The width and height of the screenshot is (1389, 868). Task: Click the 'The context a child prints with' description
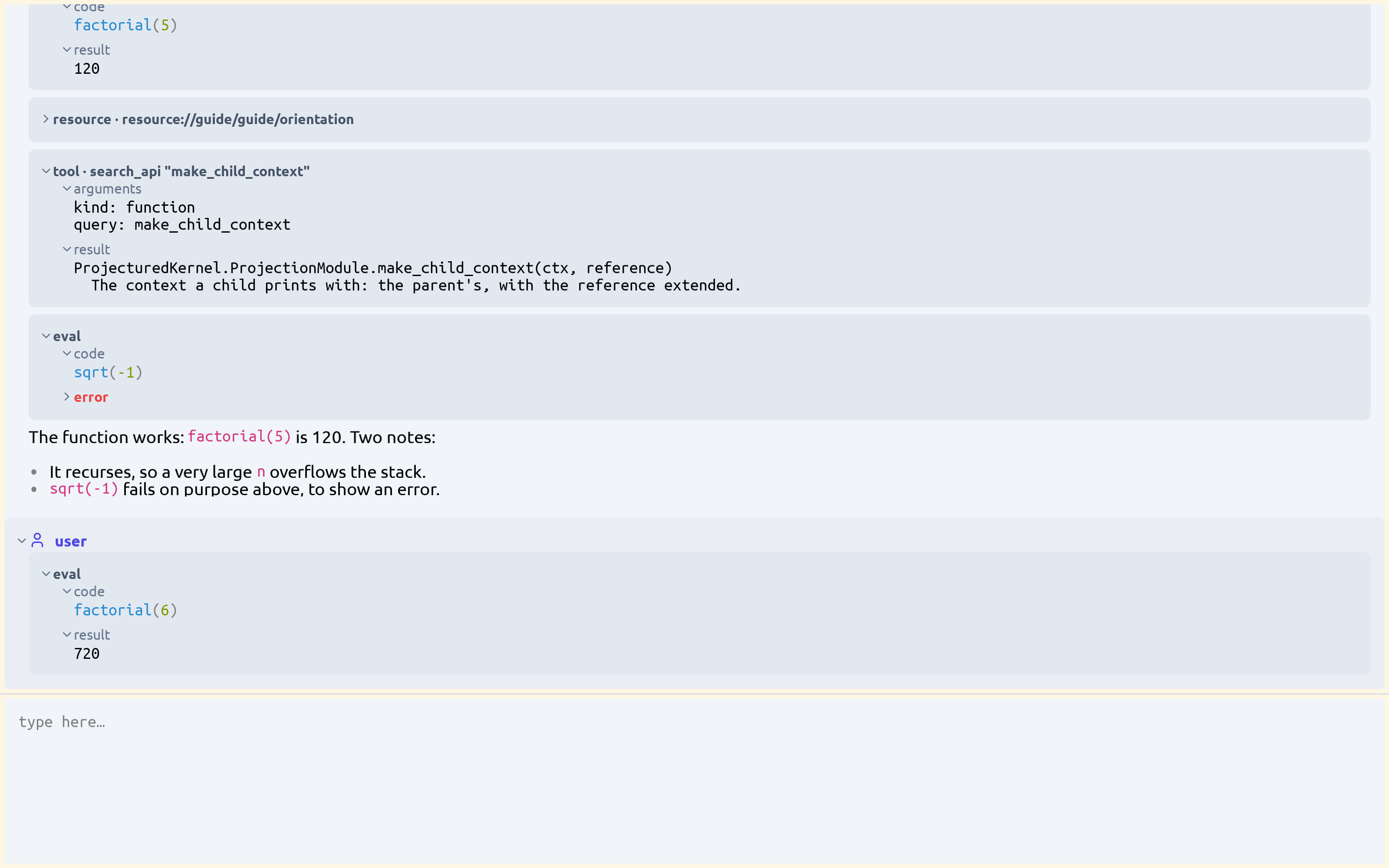pyautogui.click(x=416, y=285)
